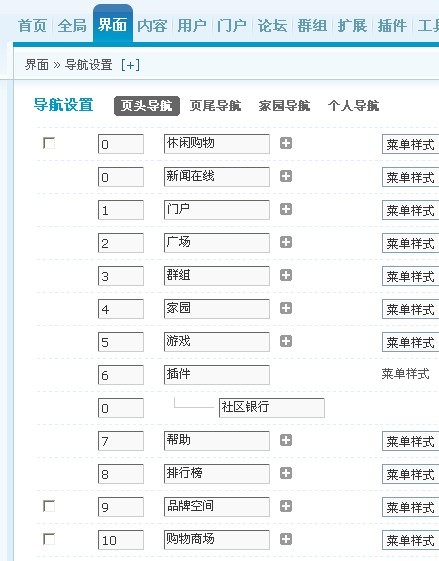The image size is (439, 561).
Task: Open the 门户 top menu
Action: coord(232,26)
